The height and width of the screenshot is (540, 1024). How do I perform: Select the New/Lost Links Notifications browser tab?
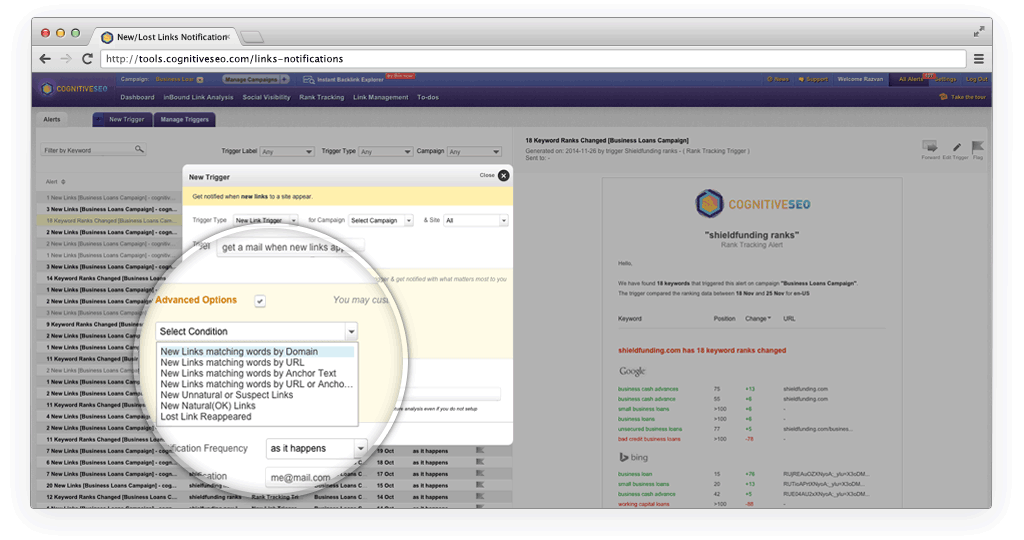pyautogui.click(x=166, y=37)
